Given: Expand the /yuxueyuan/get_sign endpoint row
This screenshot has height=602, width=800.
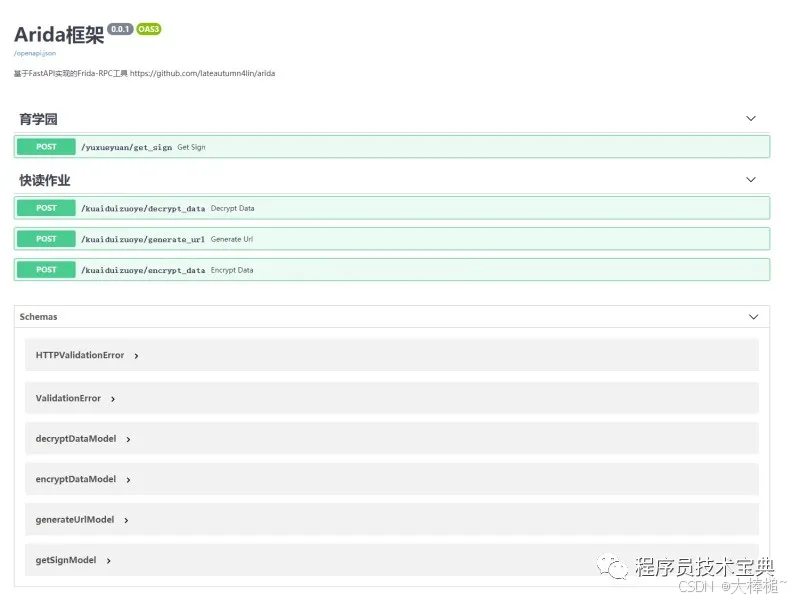Looking at the screenshot, I should (392, 147).
